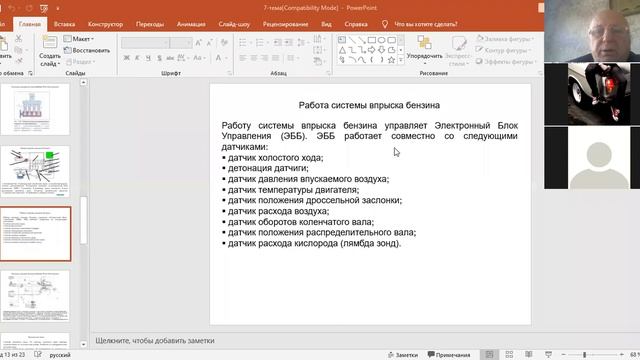Click the increase indent icon

click(x=288, y=42)
